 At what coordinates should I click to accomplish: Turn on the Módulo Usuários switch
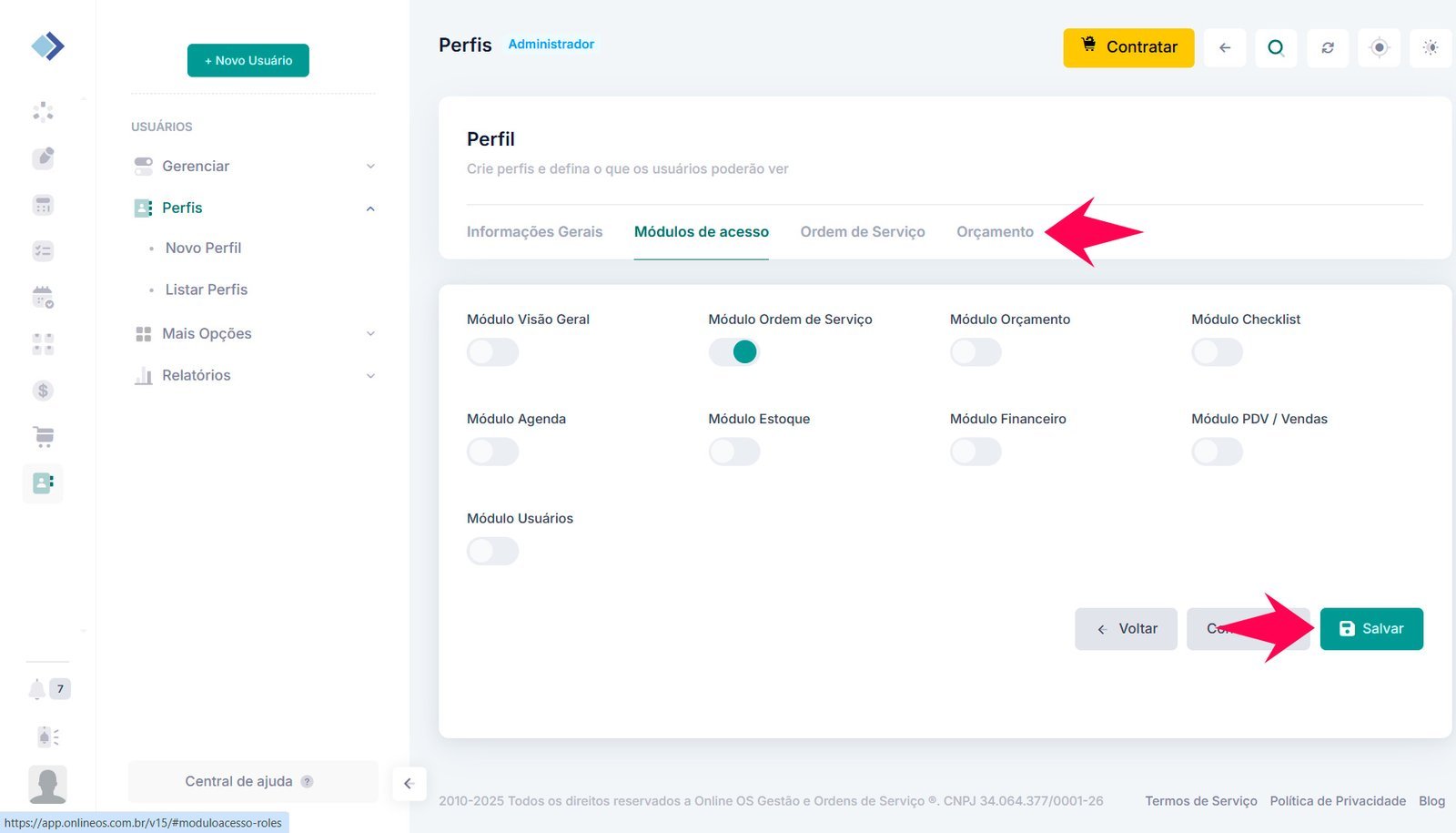(x=492, y=551)
